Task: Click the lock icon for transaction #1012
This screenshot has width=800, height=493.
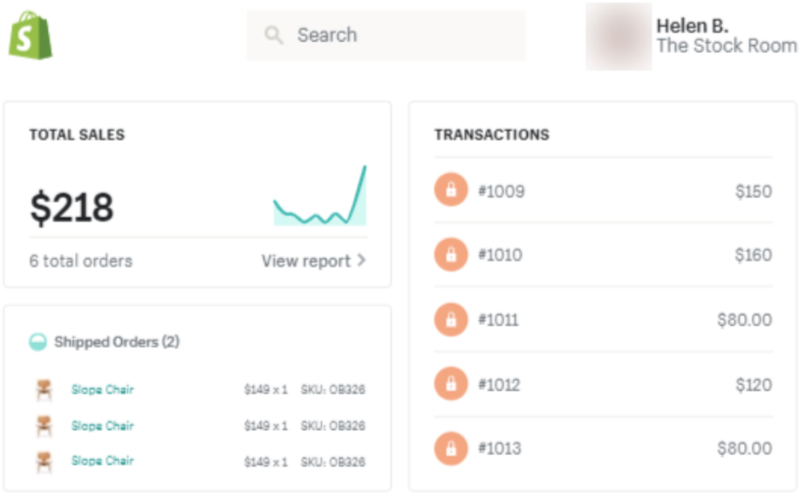Action: click(451, 384)
